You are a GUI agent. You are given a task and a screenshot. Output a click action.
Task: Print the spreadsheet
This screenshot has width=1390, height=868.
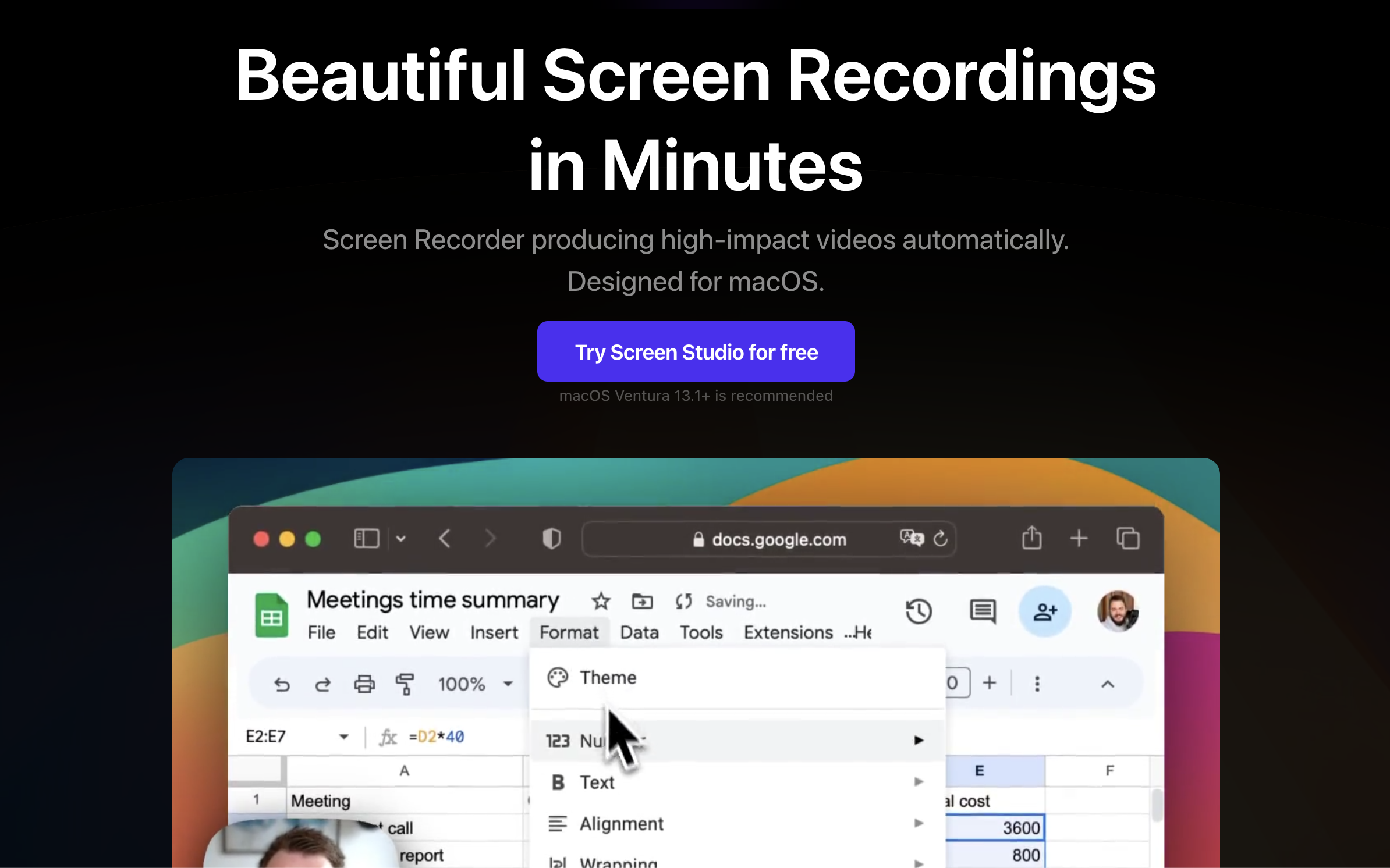(x=364, y=684)
